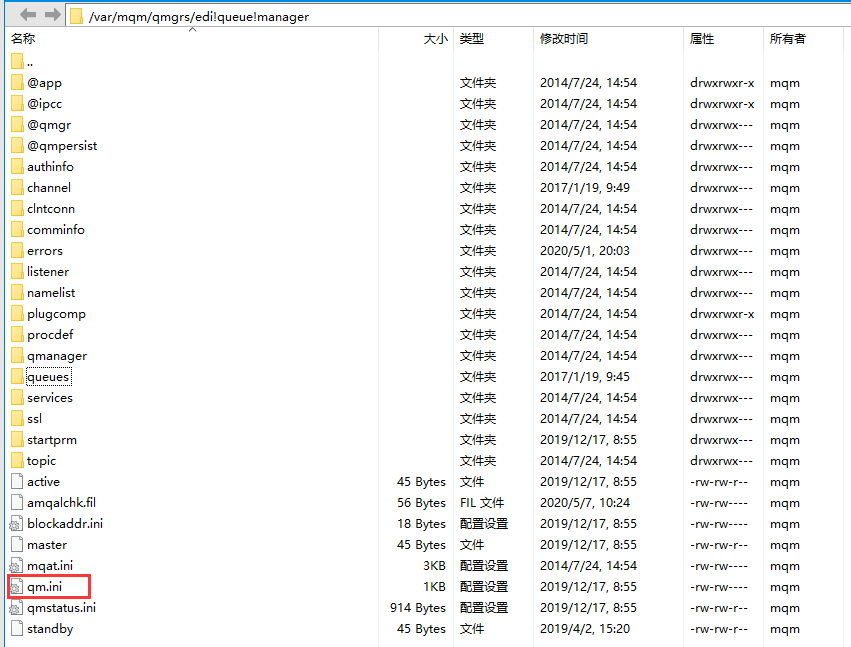Click the back navigation arrow
The height and width of the screenshot is (647, 851).
point(27,15)
